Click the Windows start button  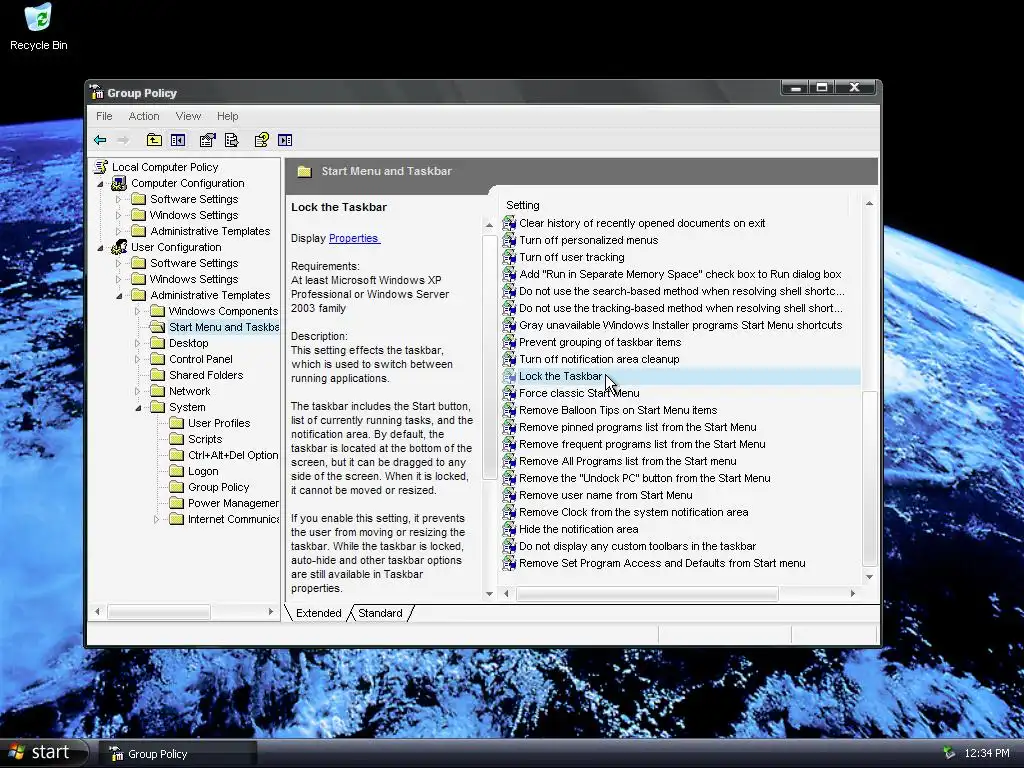43,753
